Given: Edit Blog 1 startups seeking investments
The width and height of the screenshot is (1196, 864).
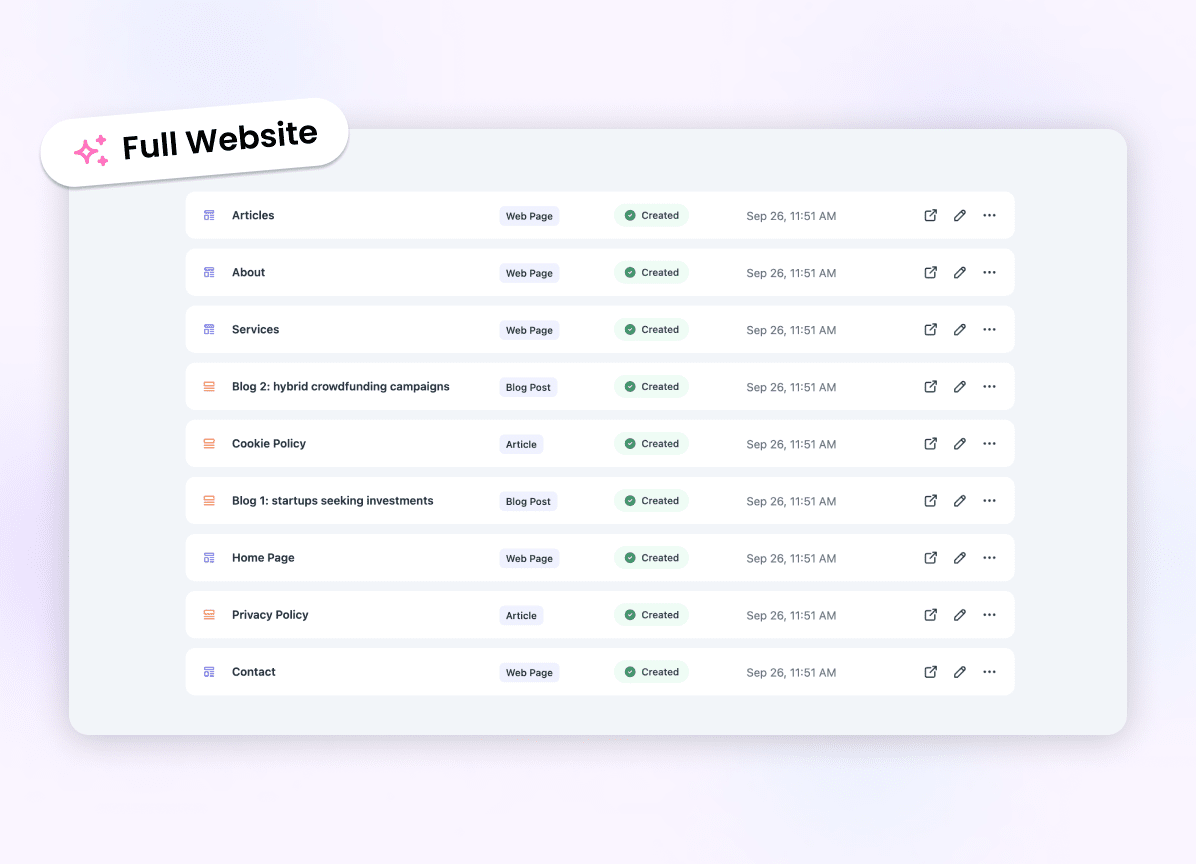Looking at the screenshot, I should [960, 500].
